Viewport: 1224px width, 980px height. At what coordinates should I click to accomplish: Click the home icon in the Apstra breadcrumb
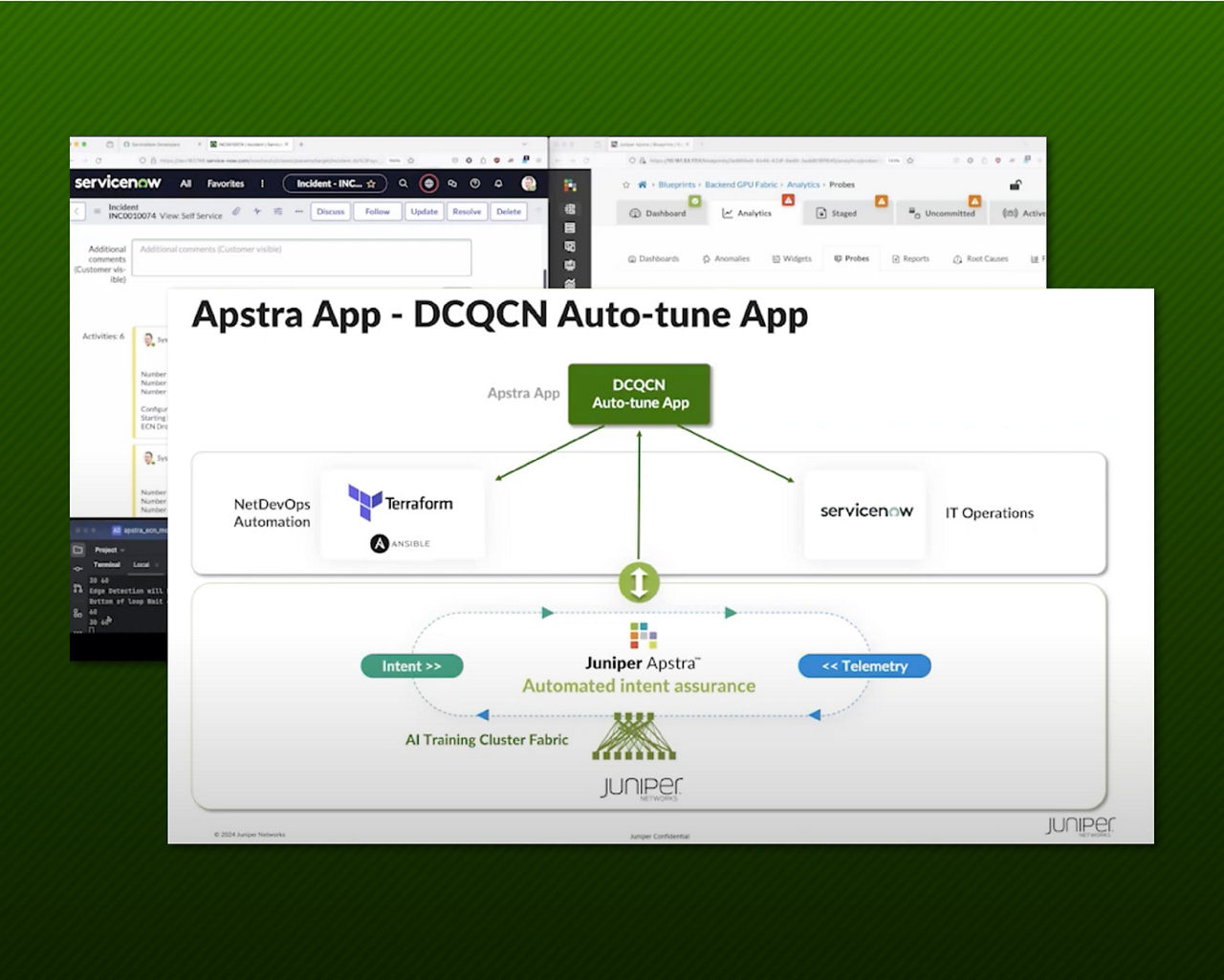click(x=644, y=185)
